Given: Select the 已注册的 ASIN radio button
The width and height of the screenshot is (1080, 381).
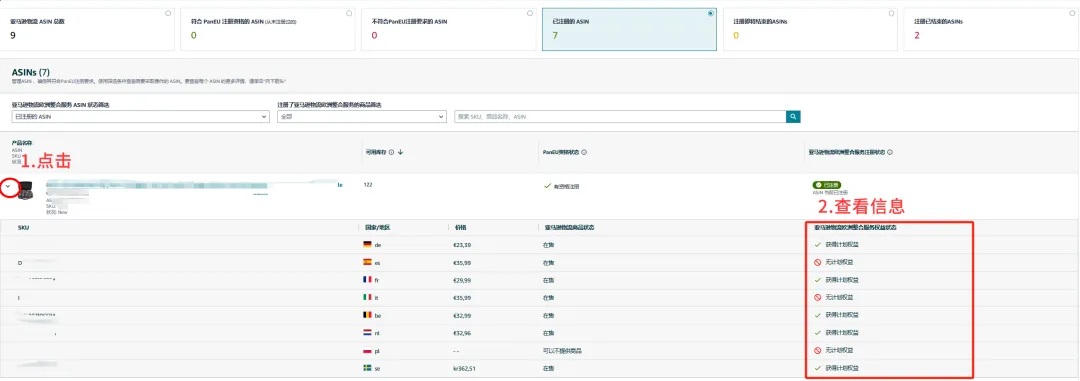Looking at the screenshot, I should tap(710, 13).
